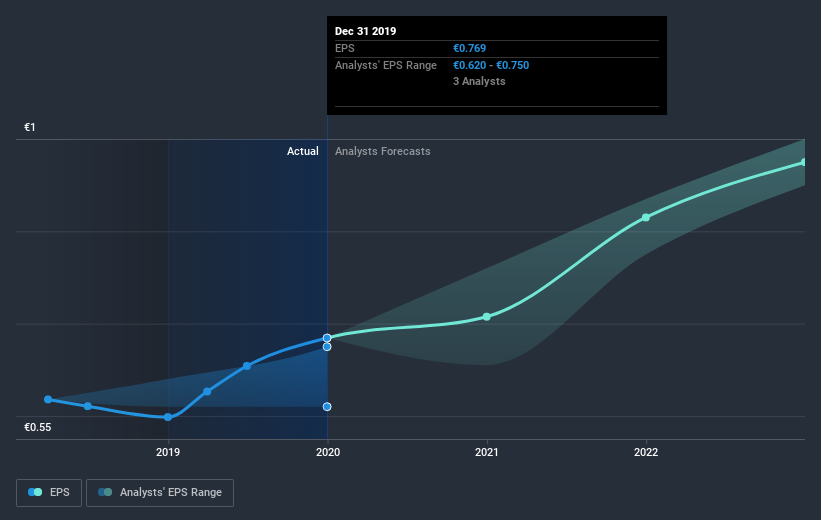Select the 2021 forecast EPS data point
This screenshot has width=821, height=520.
[486, 317]
